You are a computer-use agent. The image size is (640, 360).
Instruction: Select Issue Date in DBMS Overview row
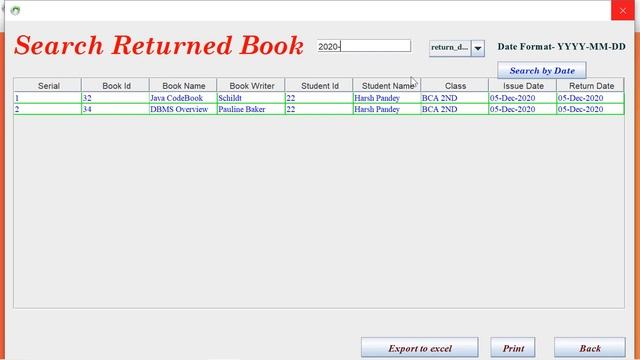coord(523,109)
